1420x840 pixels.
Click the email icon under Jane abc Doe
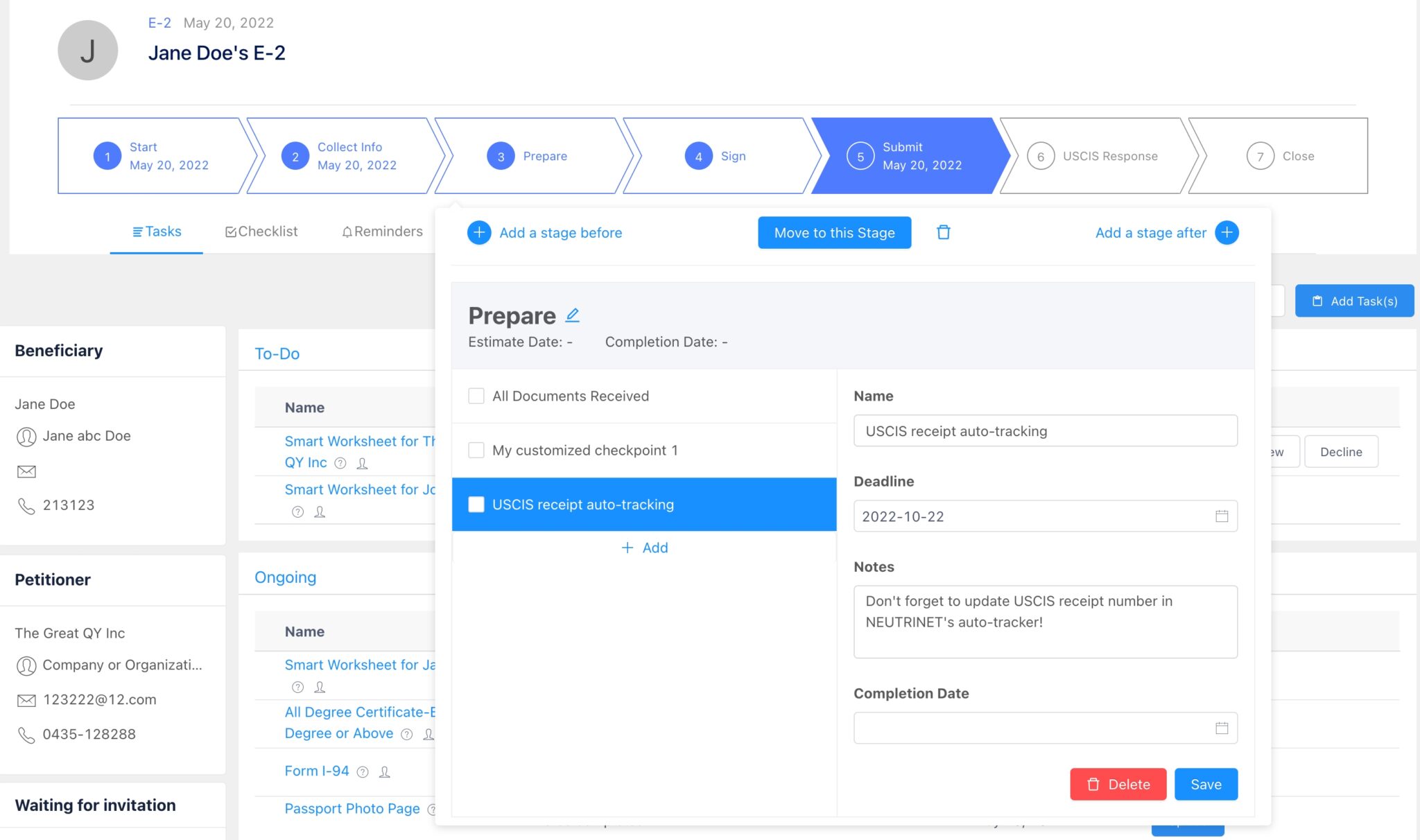tap(26, 471)
